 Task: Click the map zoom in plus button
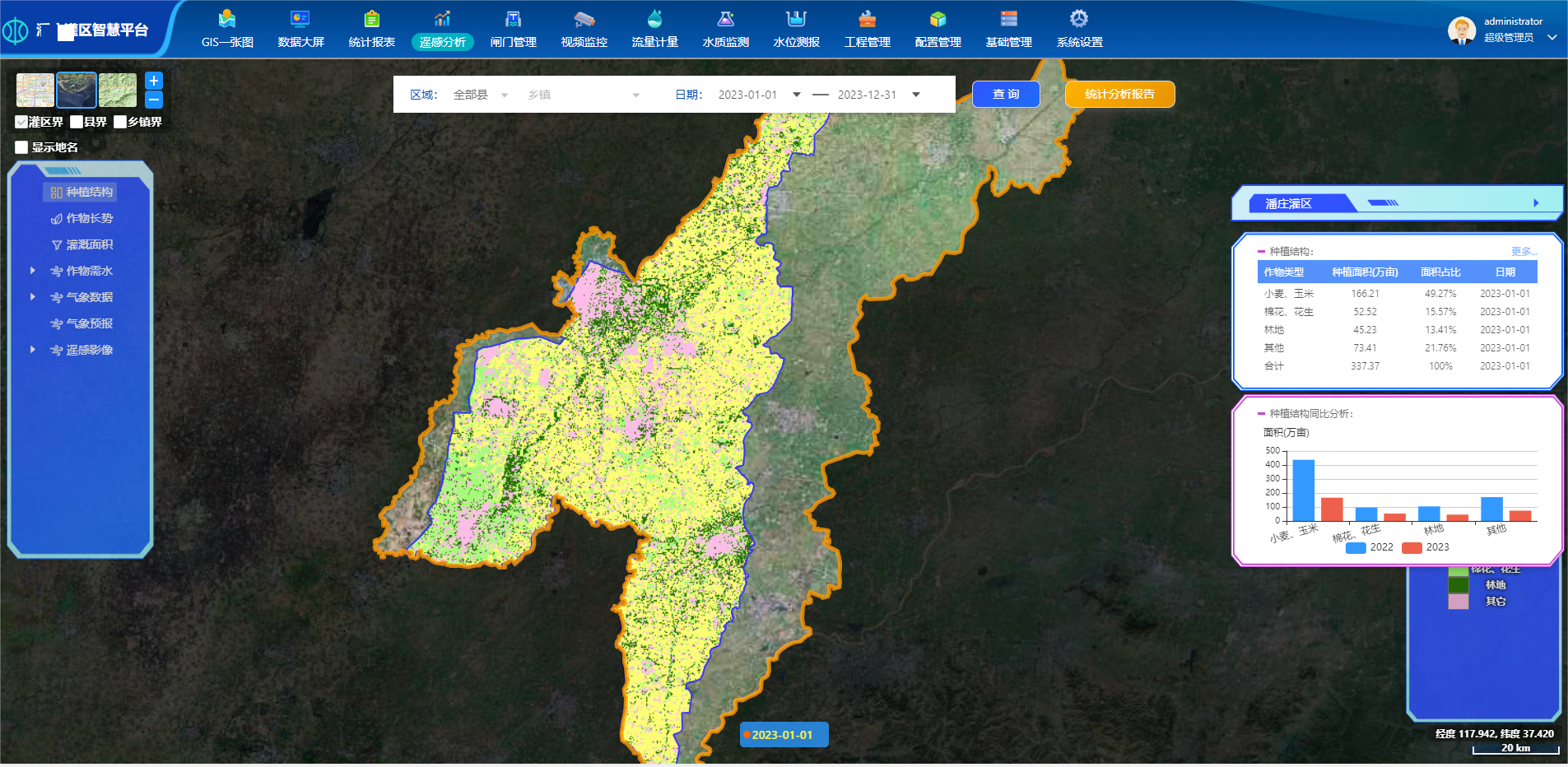(154, 81)
